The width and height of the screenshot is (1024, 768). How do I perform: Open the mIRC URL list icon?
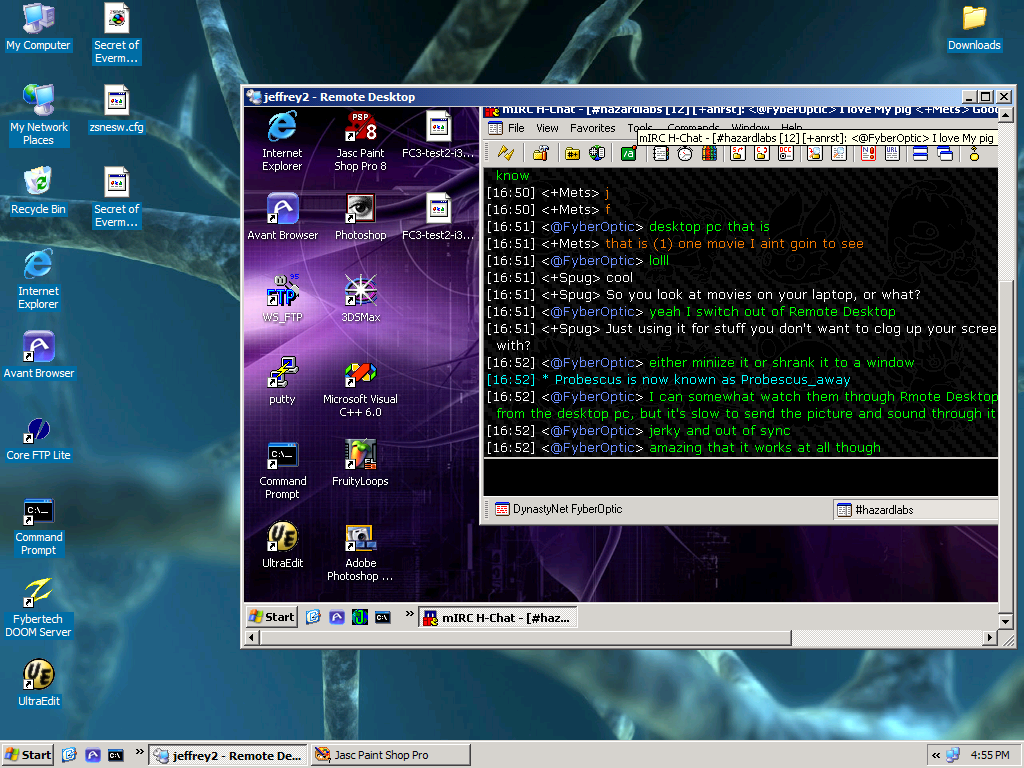pyautogui.click(x=892, y=153)
